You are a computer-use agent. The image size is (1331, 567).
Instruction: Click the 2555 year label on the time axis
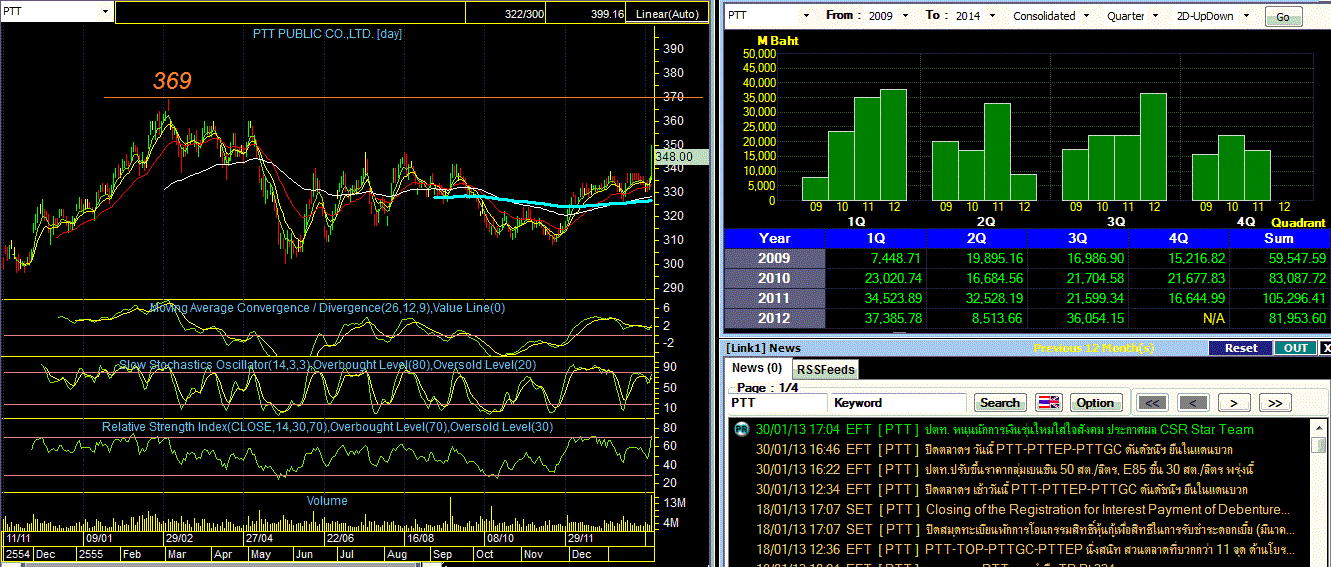coord(93,553)
